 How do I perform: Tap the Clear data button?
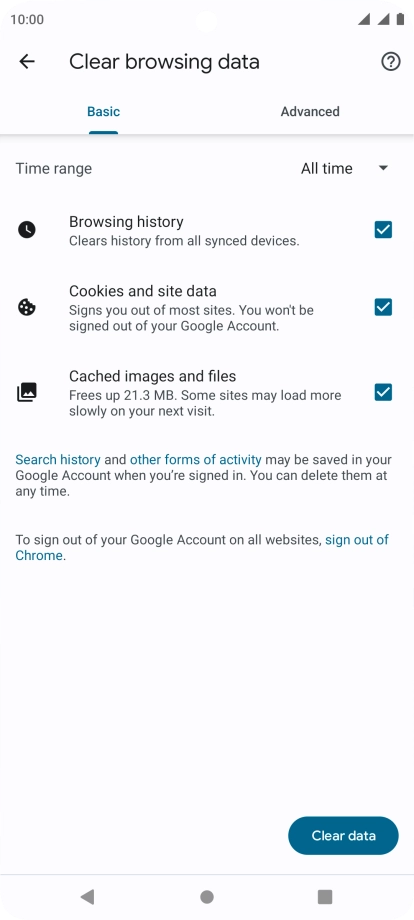tap(343, 836)
